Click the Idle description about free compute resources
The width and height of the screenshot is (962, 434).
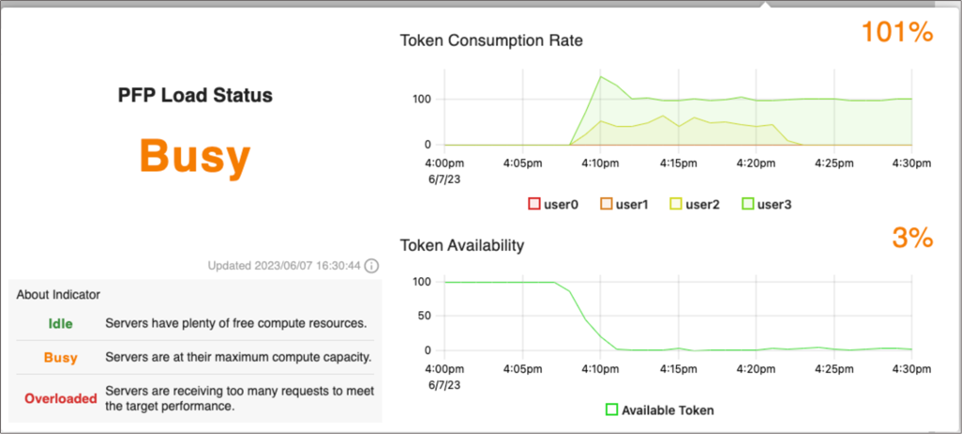[x=236, y=323]
